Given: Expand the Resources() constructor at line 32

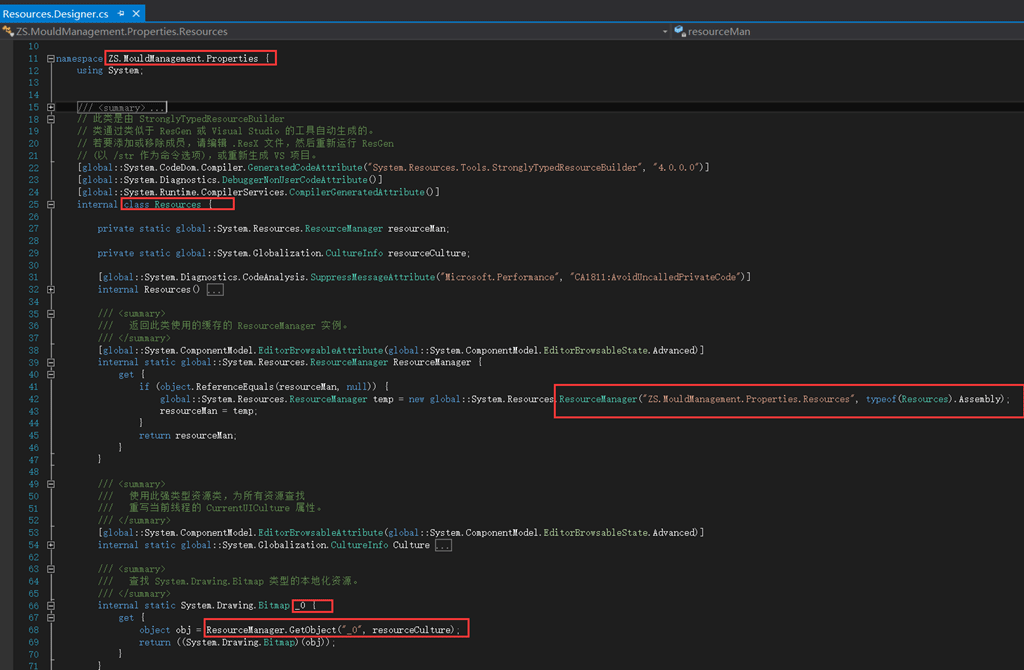Looking at the screenshot, I should pyautogui.click(x=51, y=289).
